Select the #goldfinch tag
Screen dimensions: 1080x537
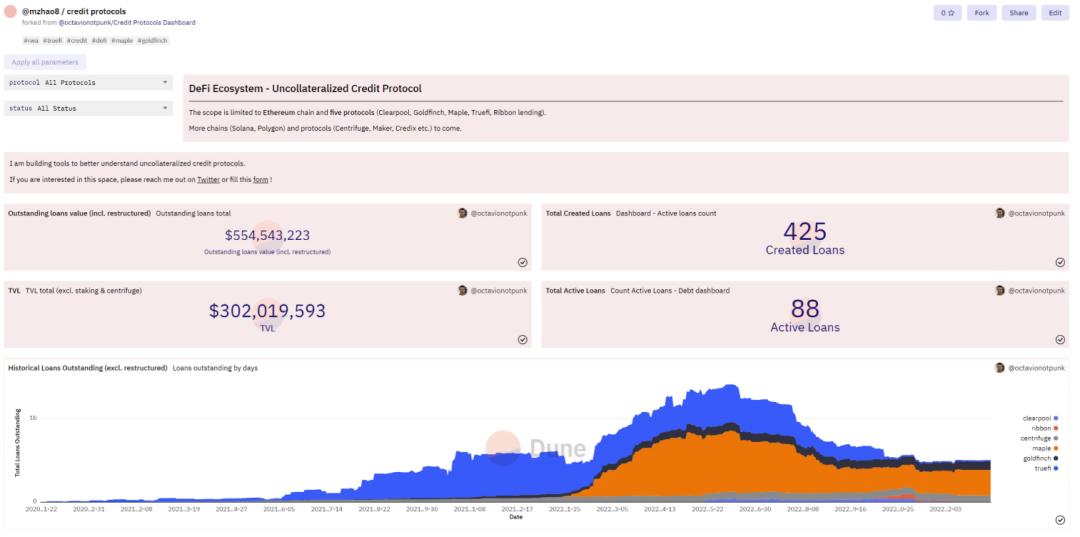pyautogui.click(x=153, y=40)
